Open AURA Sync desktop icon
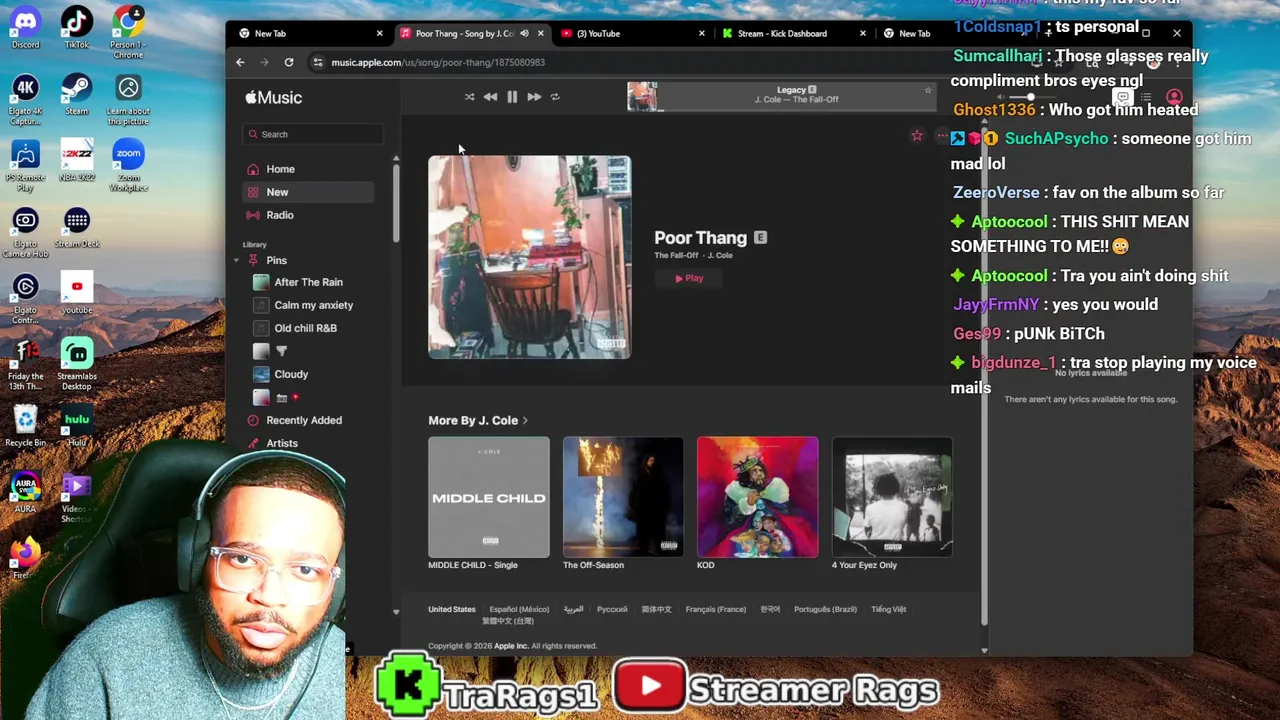 tap(25, 491)
